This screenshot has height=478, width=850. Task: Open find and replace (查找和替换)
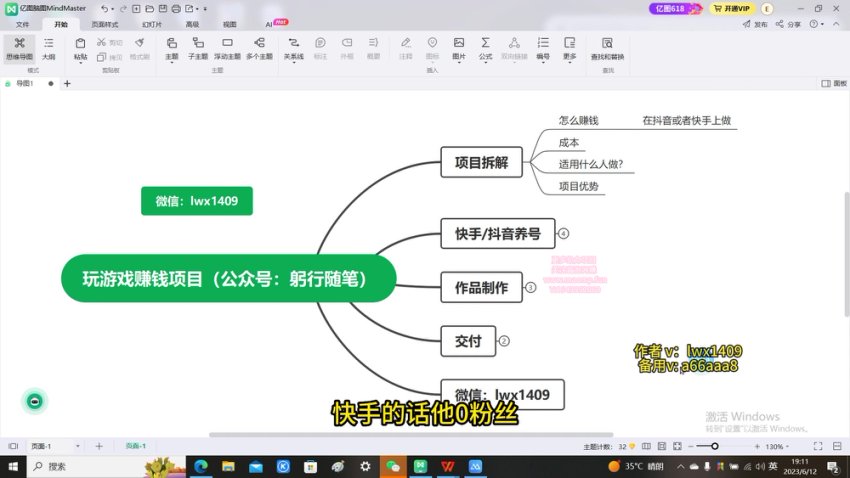607,48
